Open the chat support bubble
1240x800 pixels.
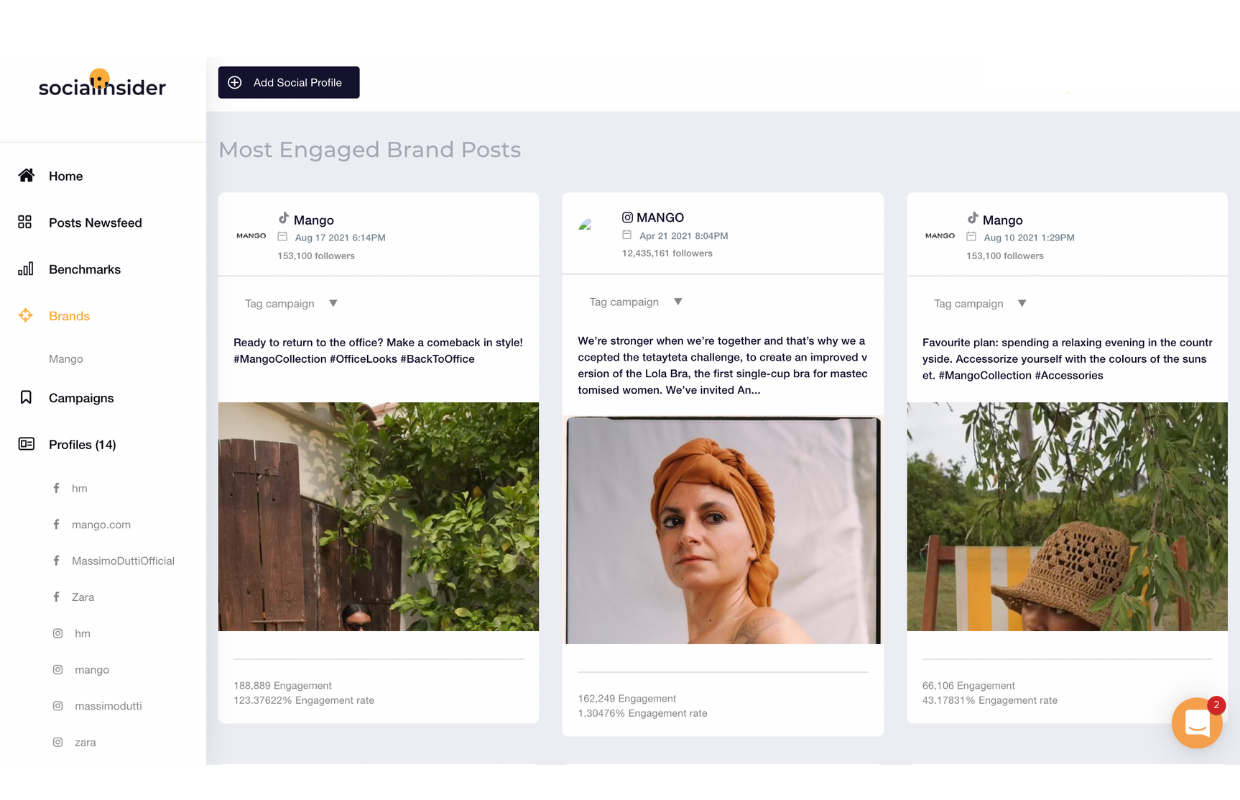[x=1198, y=722]
